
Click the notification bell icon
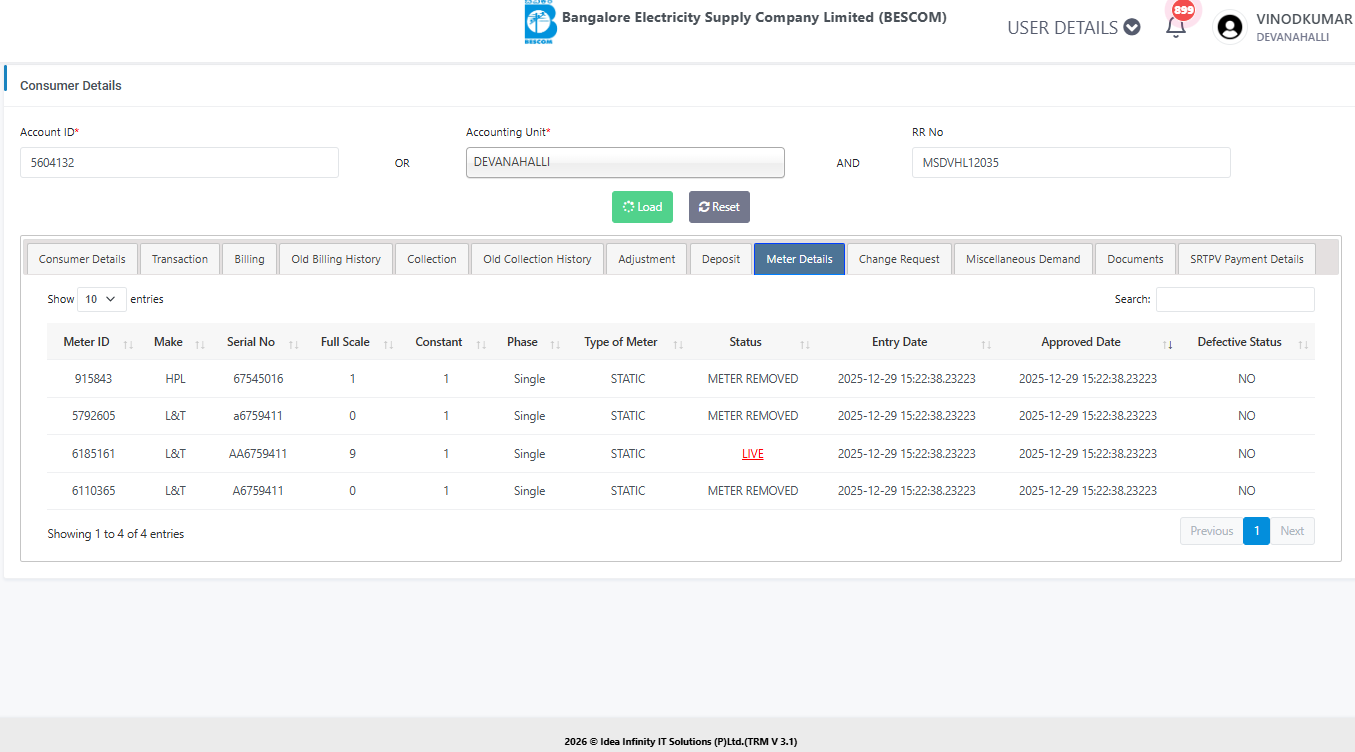[1176, 27]
